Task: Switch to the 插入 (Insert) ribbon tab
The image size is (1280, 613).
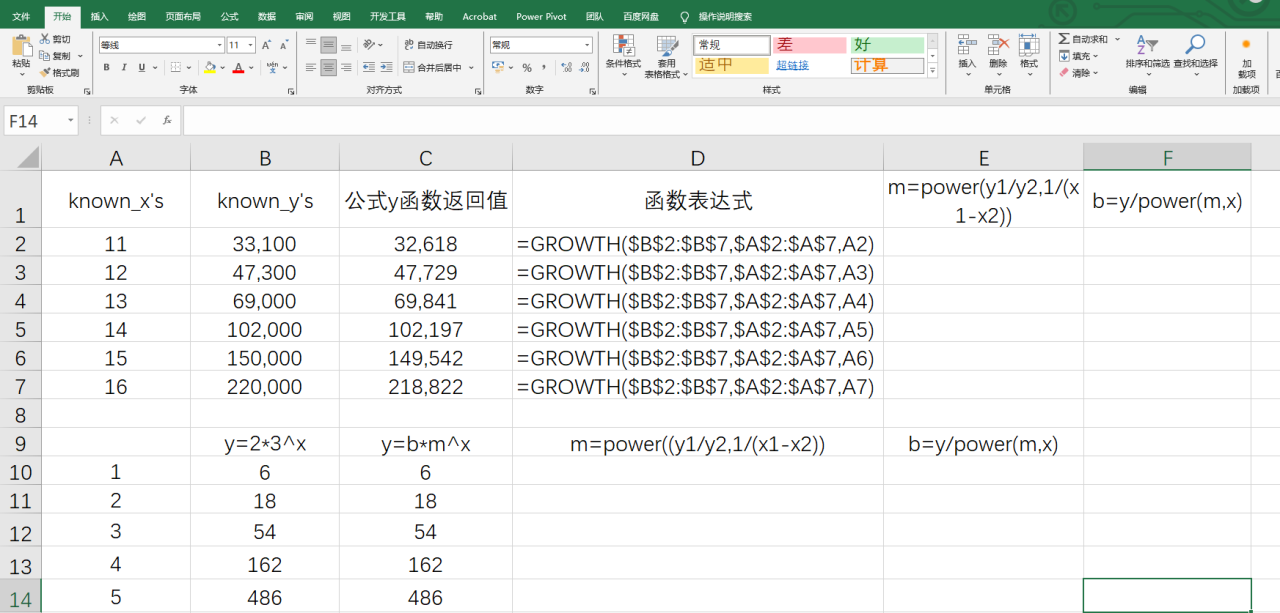Action: click(x=99, y=17)
